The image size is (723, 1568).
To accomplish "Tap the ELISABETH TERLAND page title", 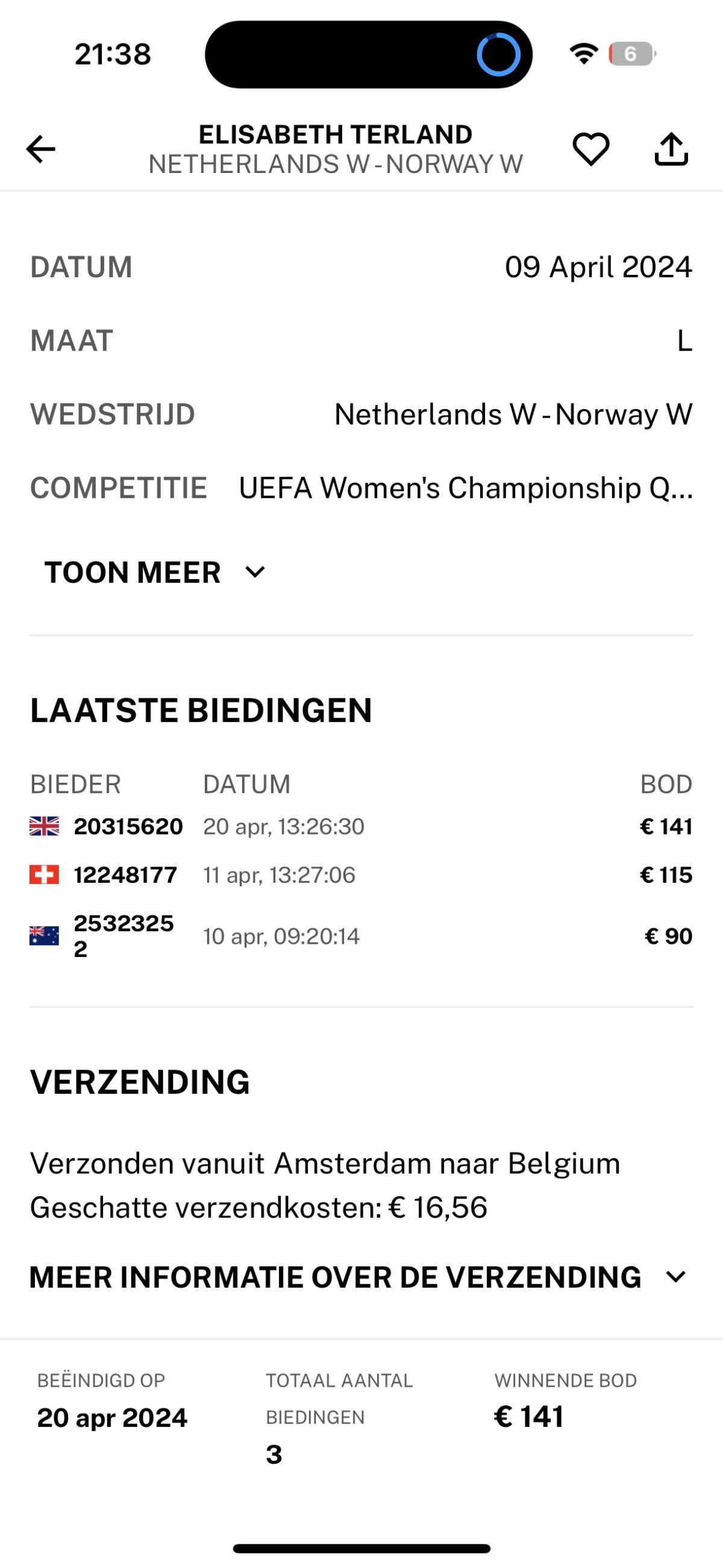I will point(336,134).
